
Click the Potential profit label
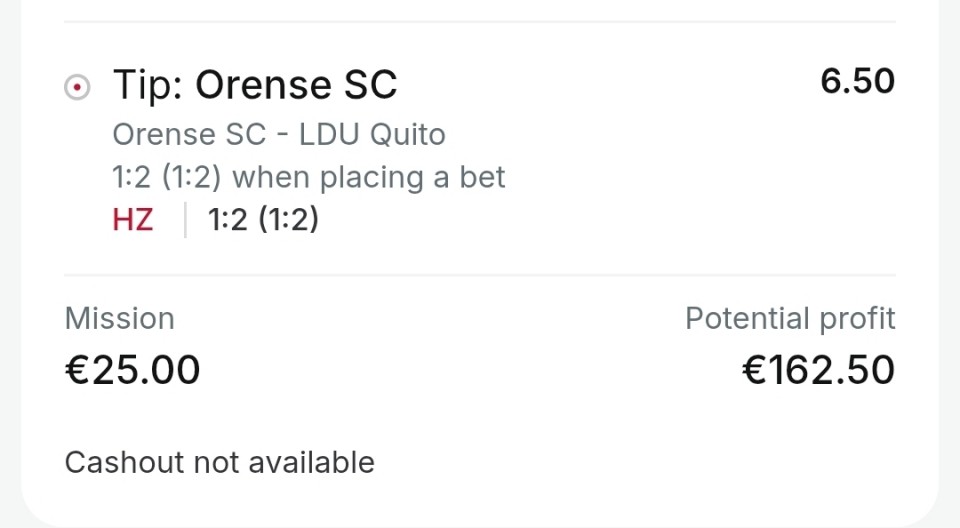pyautogui.click(x=790, y=319)
